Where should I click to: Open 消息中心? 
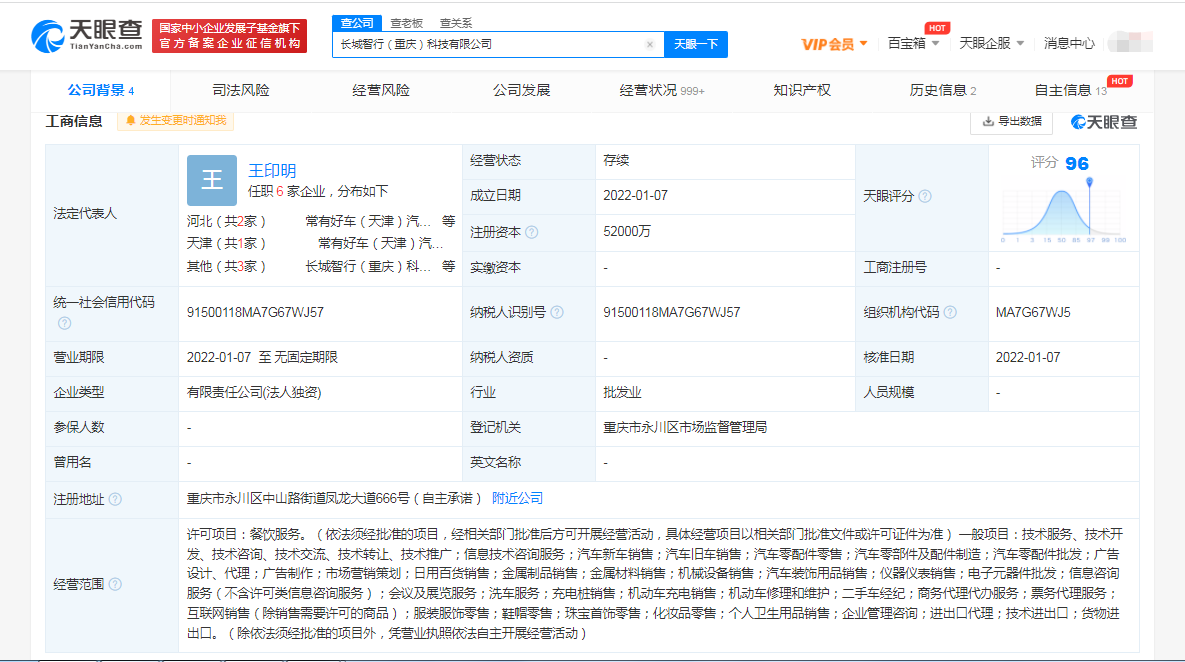tap(1069, 43)
